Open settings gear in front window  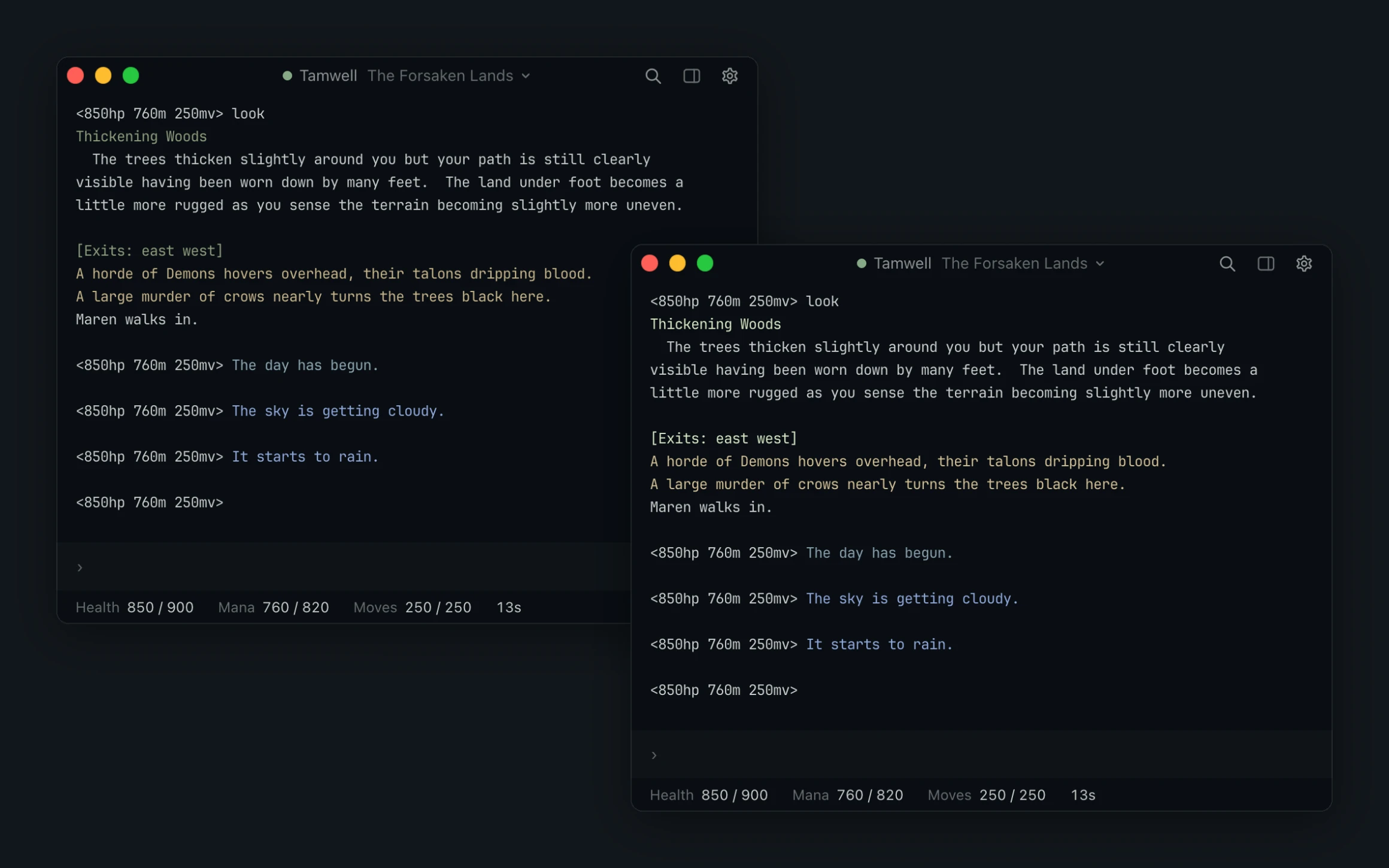(1304, 263)
